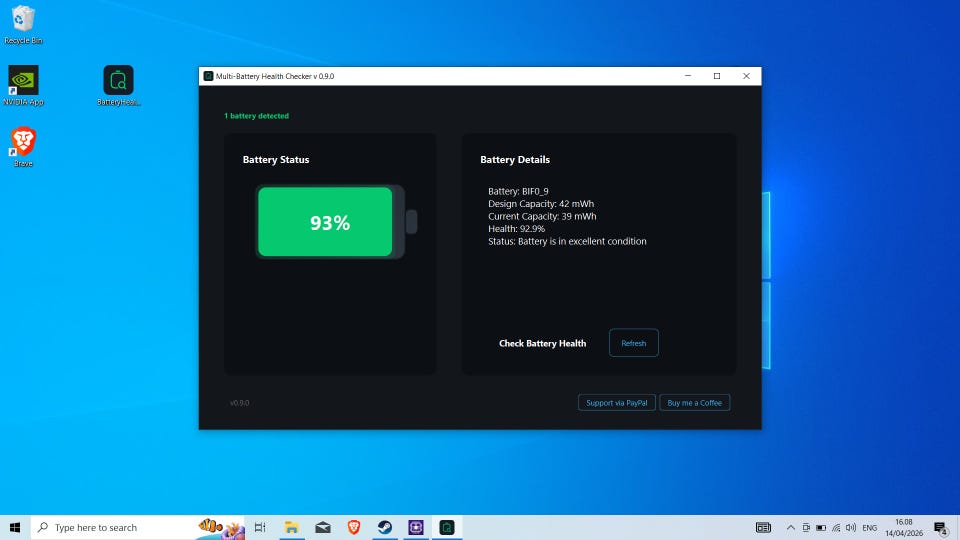Select the Brave desktop shortcut
The width and height of the screenshot is (960, 540).
click(x=23, y=147)
